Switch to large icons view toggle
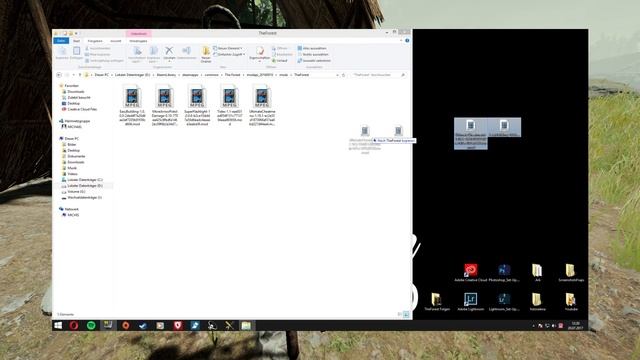The height and width of the screenshot is (360, 640). point(406,314)
